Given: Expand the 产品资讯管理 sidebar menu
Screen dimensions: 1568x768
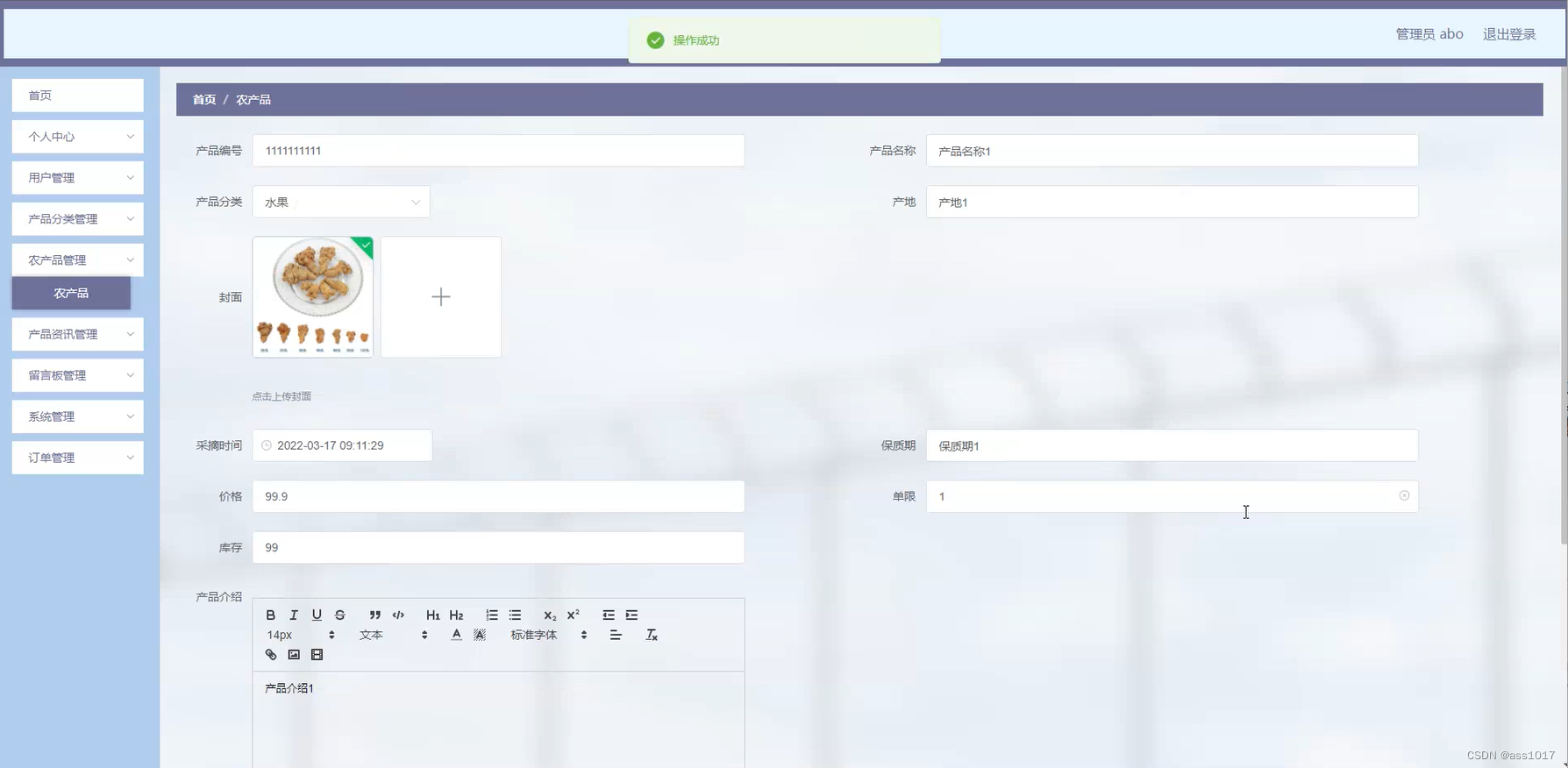Looking at the screenshot, I should [77, 334].
